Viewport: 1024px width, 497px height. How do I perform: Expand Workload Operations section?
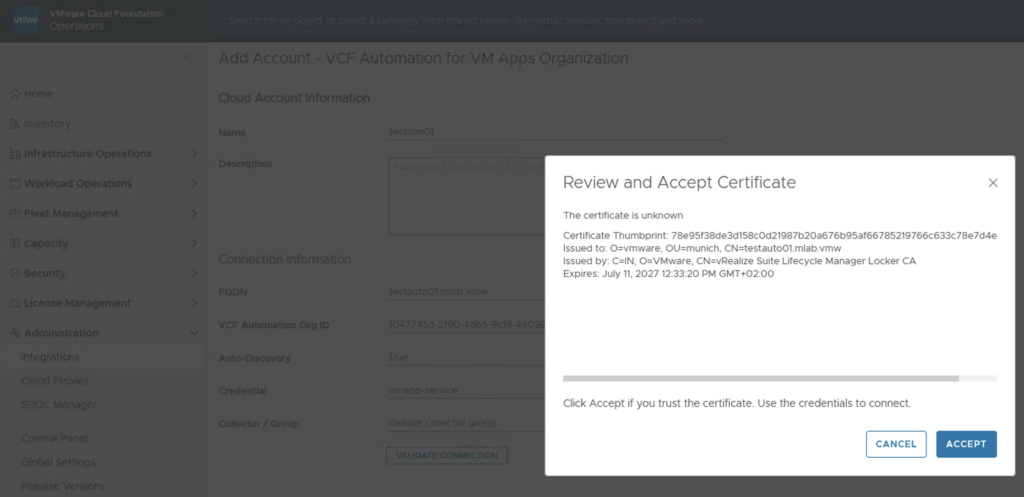pos(193,184)
